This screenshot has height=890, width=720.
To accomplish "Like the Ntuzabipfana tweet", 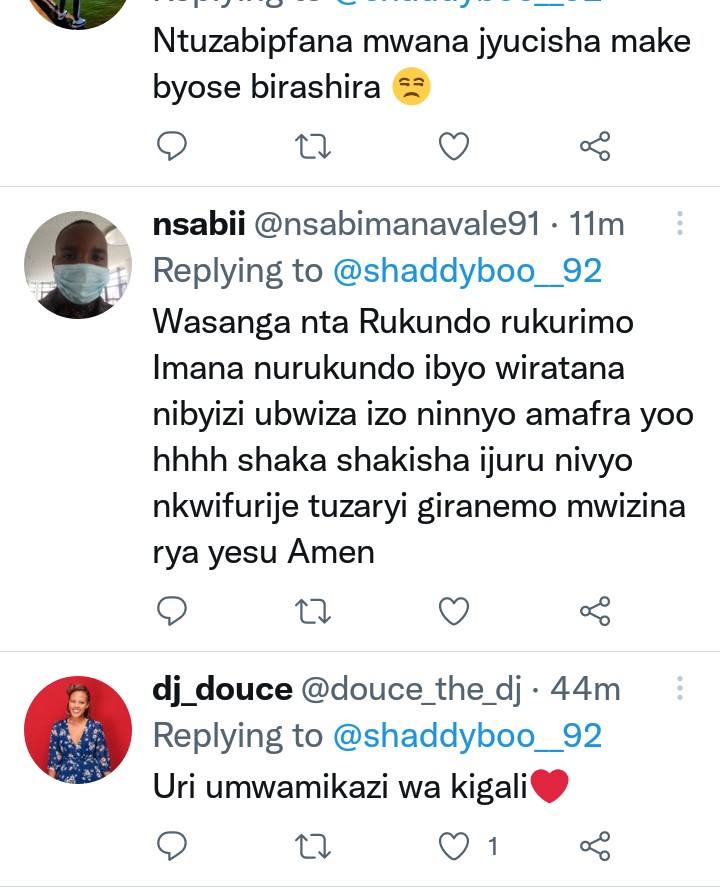I will [x=455, y=147].
